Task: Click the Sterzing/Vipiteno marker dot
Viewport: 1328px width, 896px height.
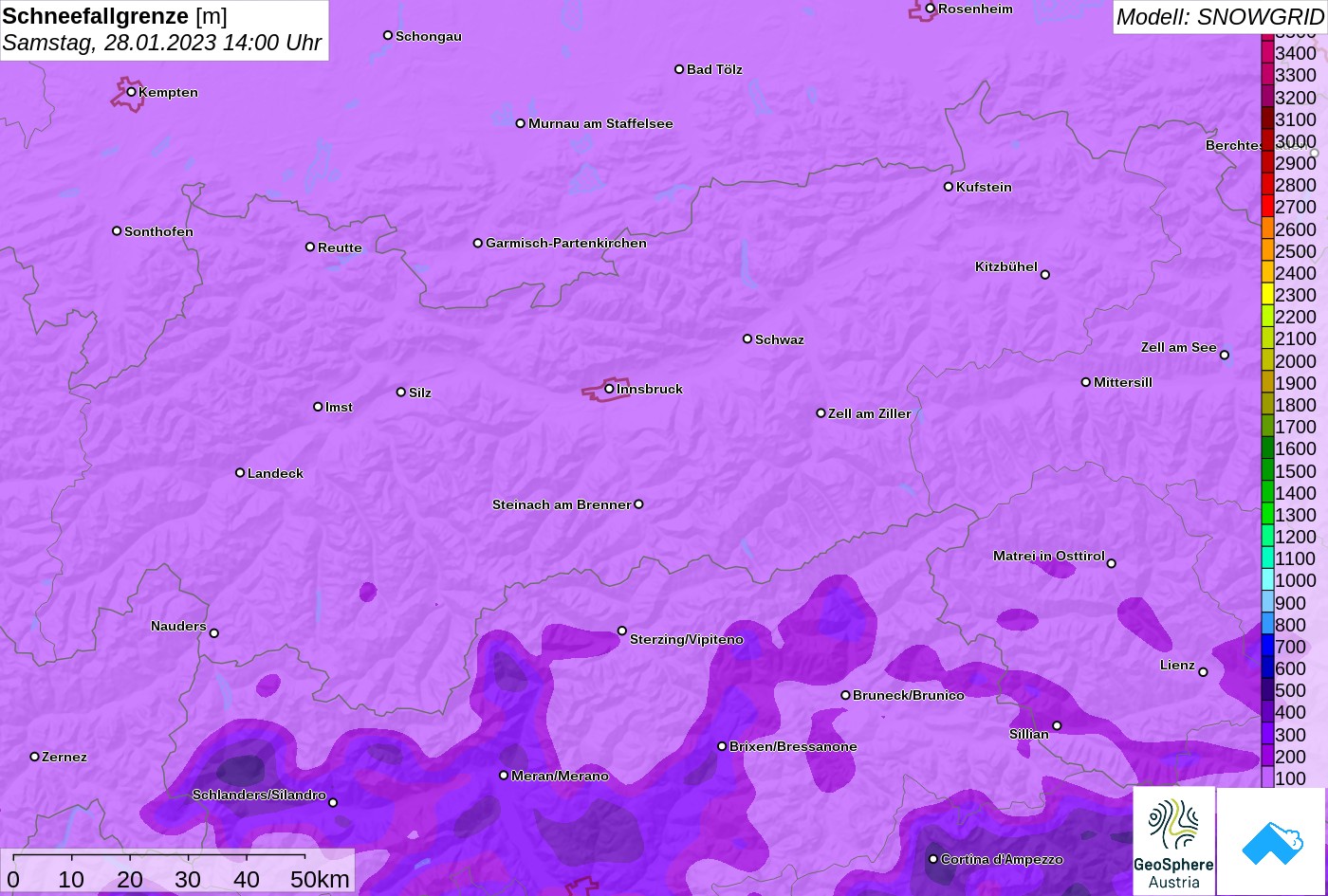Action: point(622,631)
